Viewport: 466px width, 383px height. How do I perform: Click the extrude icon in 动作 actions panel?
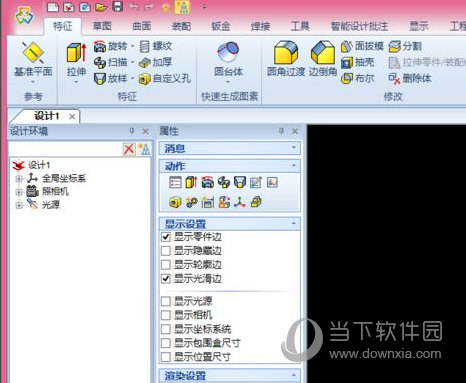[191, 182]
